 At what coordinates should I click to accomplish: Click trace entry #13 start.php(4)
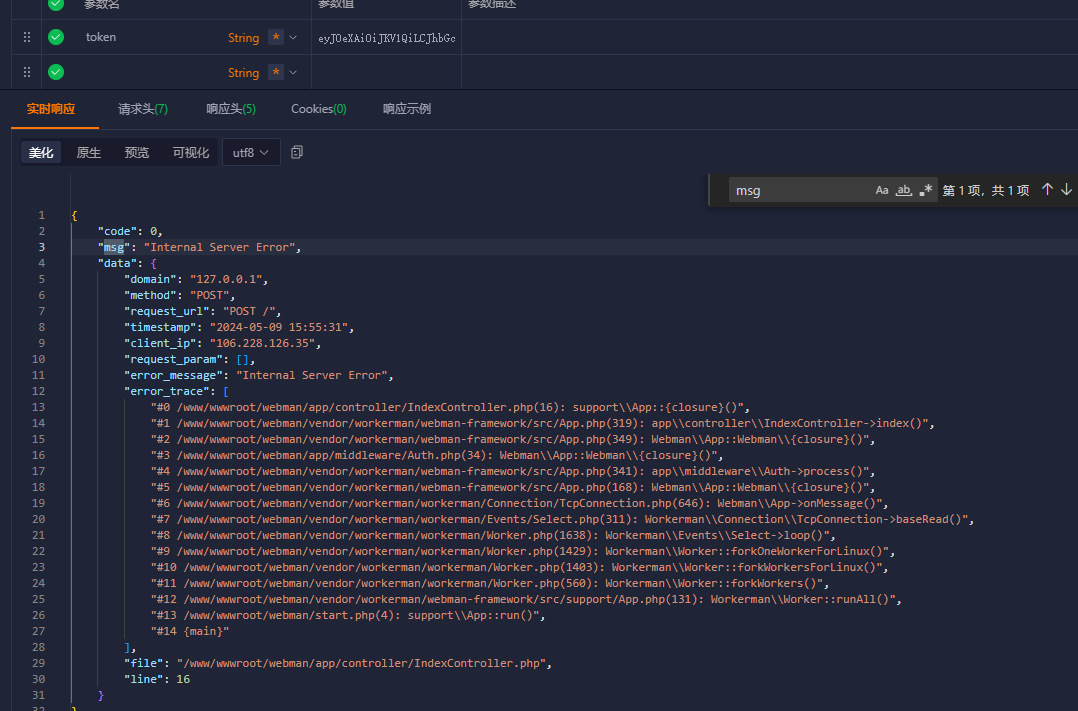348,615
